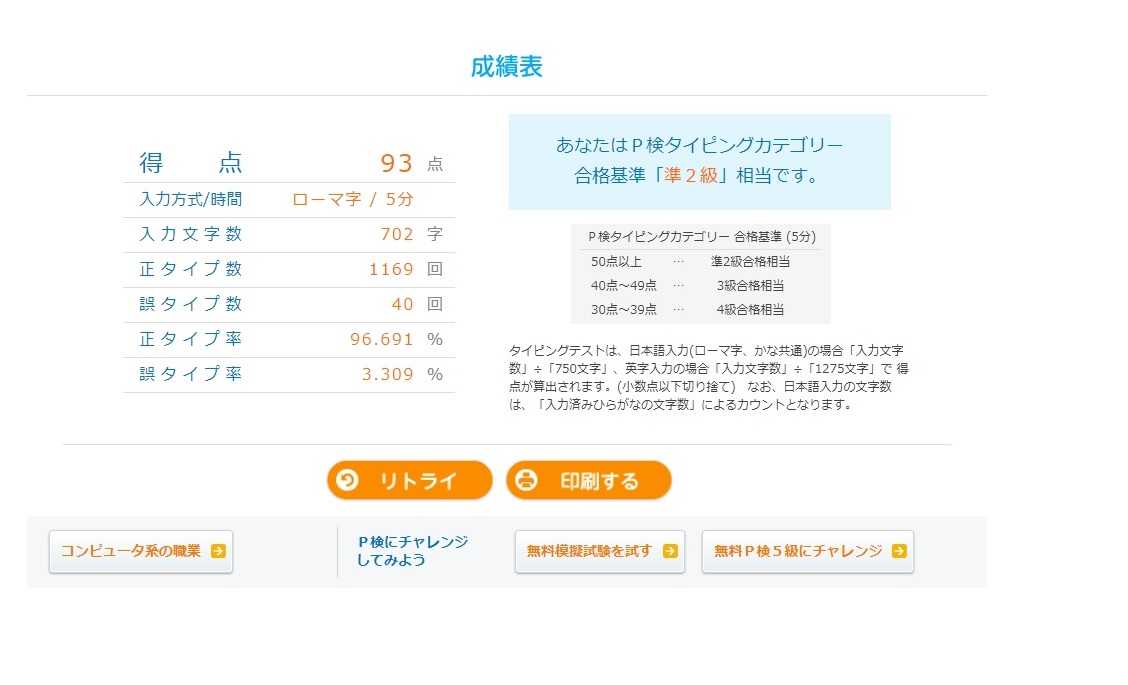Click the arrow icon on コンピュータ系の職業

click(x=218, y=551)
